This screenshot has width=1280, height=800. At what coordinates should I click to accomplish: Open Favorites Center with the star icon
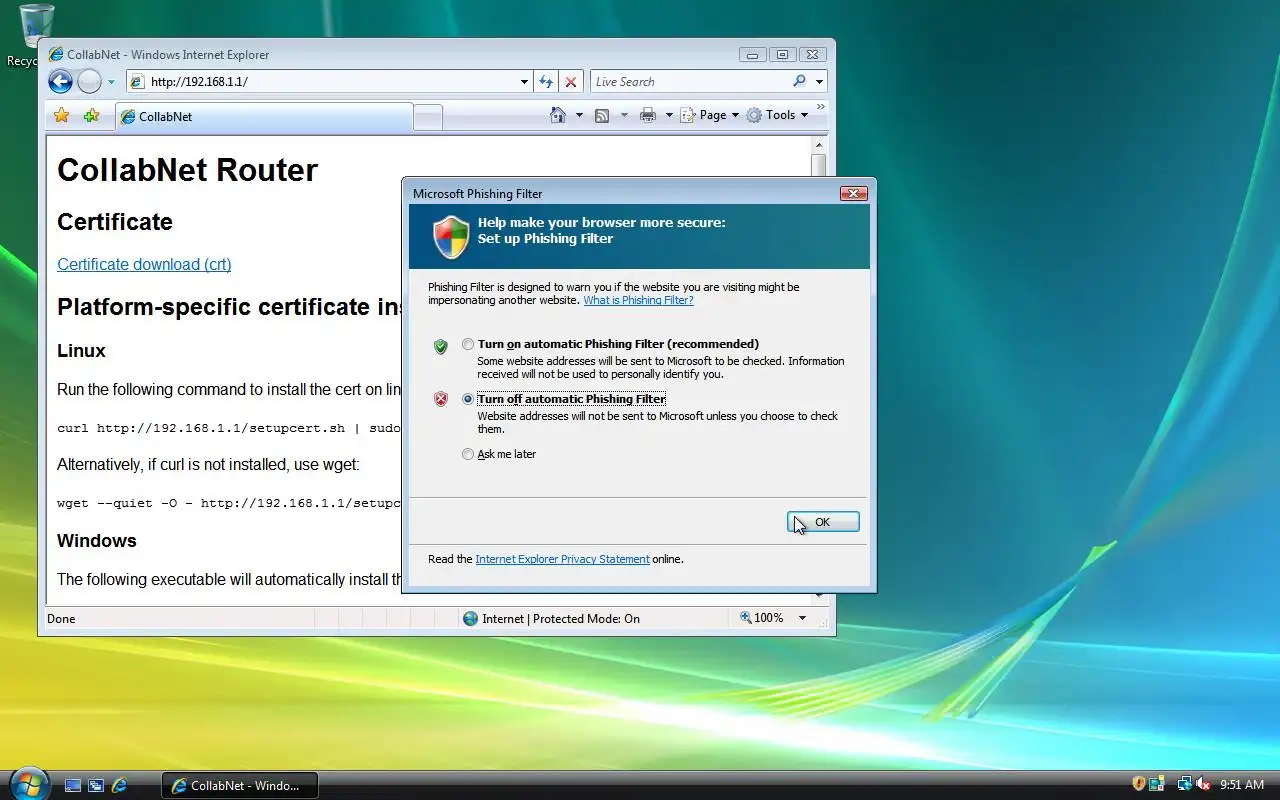[x=62, y=116]
